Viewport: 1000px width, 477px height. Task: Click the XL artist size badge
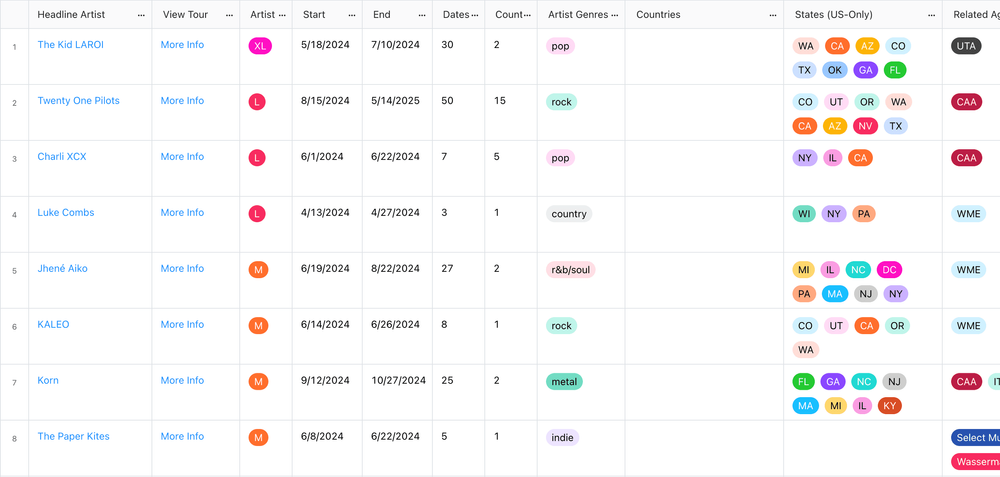pos(260,46)
